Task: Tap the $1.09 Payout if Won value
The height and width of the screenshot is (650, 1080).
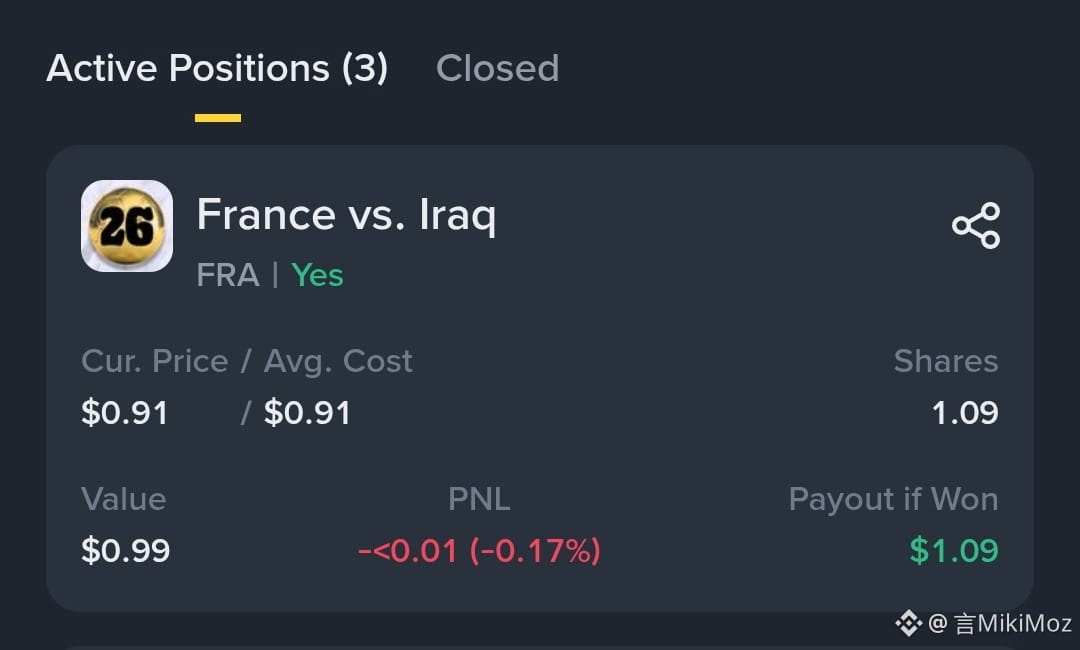Action: 953,551
